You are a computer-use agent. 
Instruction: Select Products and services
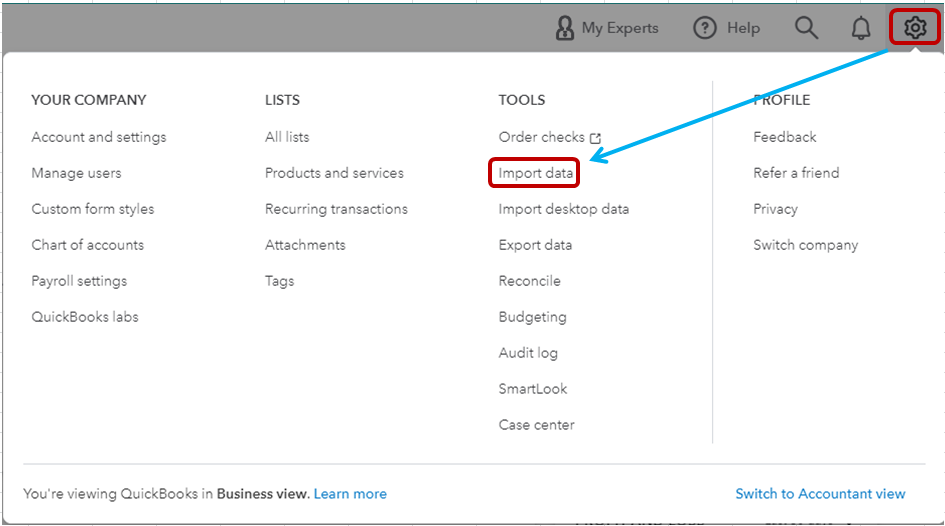click(334, 174)
